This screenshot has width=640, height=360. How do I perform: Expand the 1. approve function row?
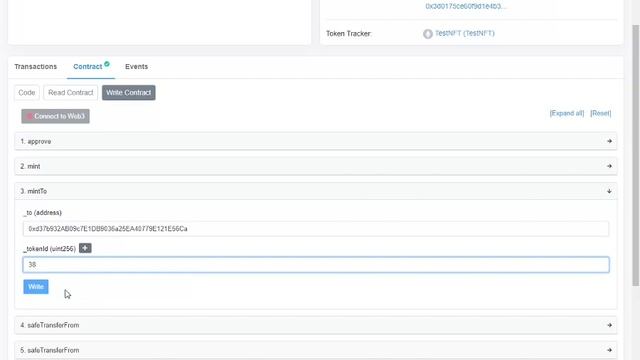point(316,141)
